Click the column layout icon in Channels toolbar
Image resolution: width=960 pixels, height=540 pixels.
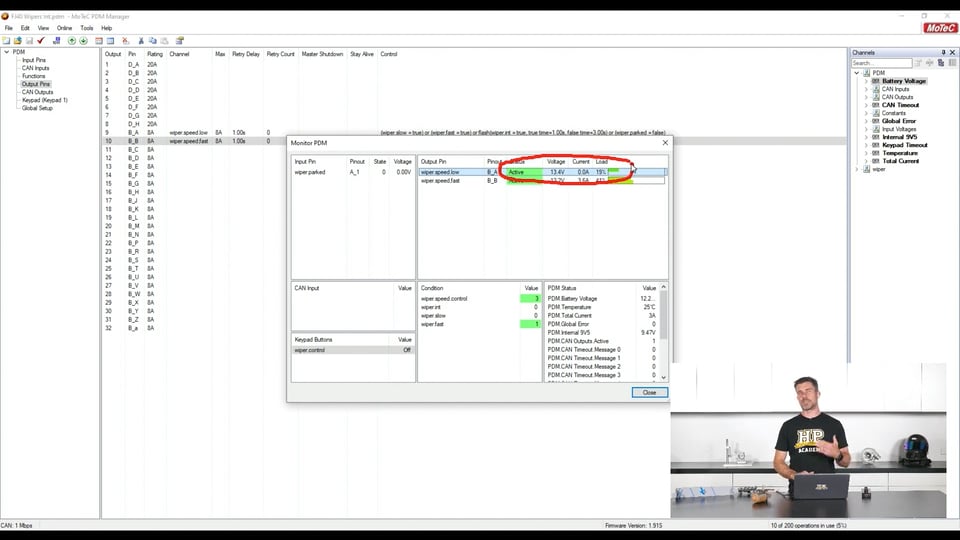tap(953, 62)
